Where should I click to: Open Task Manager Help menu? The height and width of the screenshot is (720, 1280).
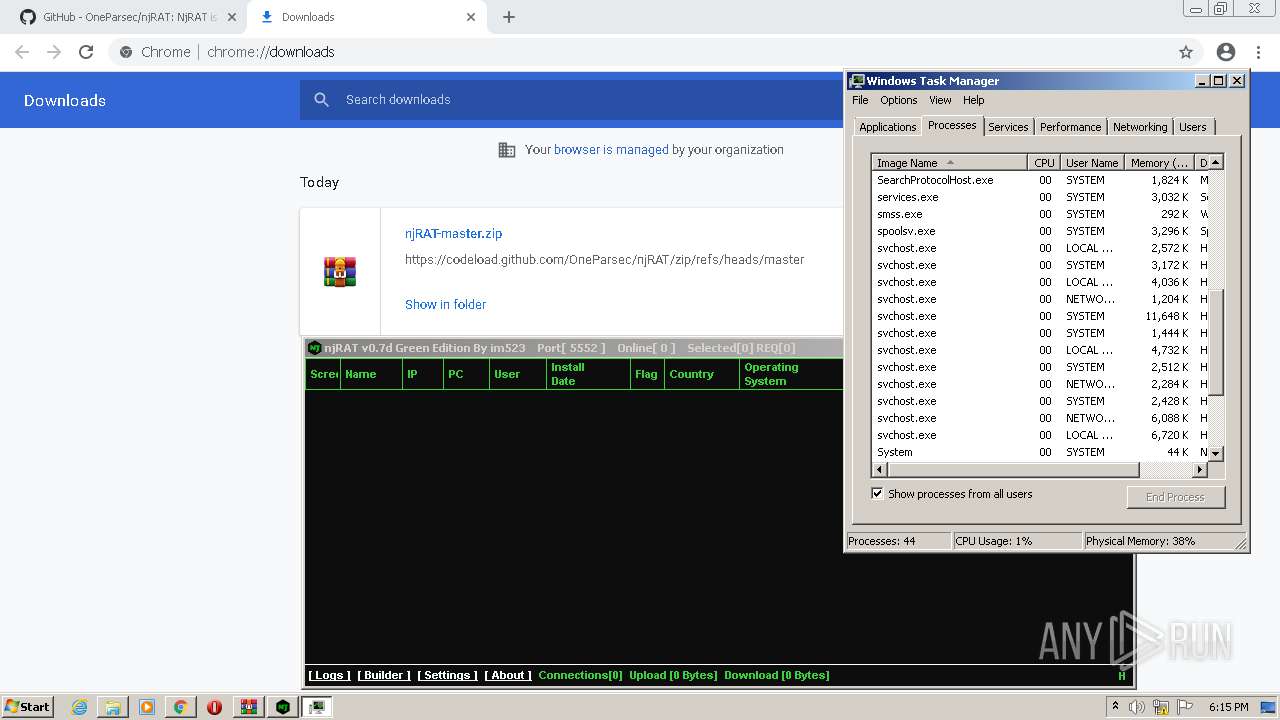point(973,100)
